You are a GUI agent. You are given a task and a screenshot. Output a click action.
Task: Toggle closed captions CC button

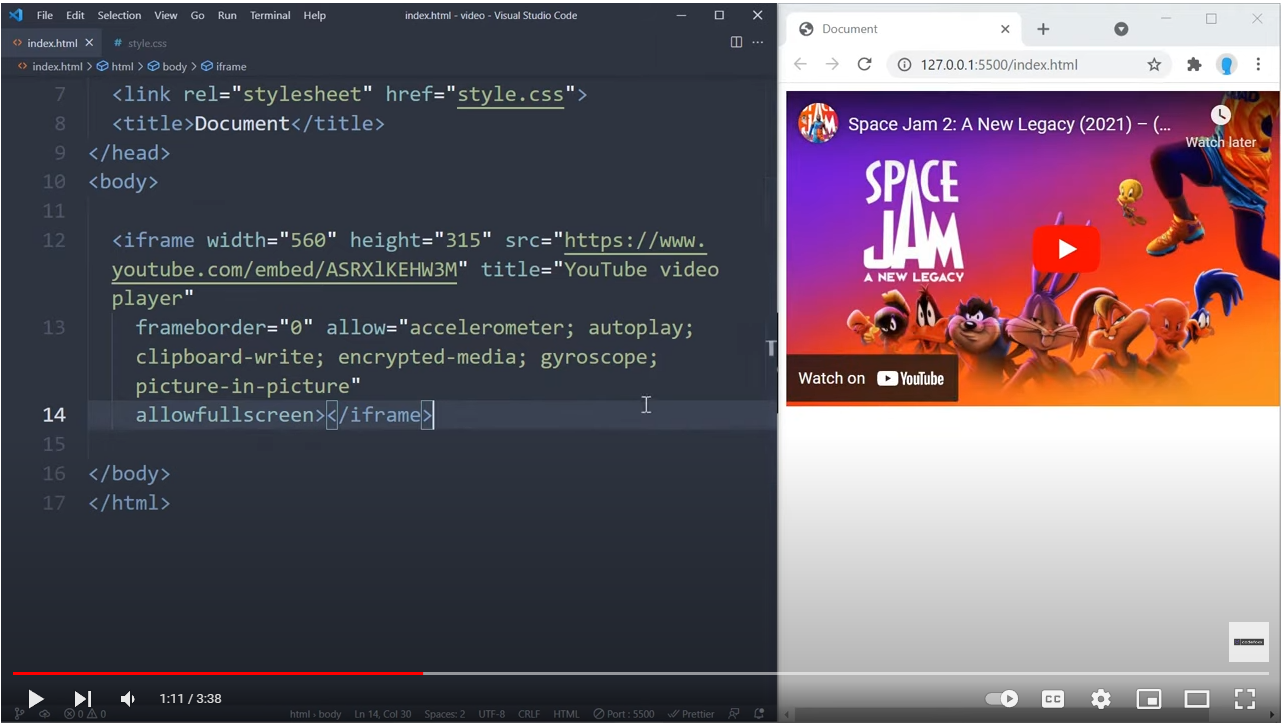(x=1053, y=699)
